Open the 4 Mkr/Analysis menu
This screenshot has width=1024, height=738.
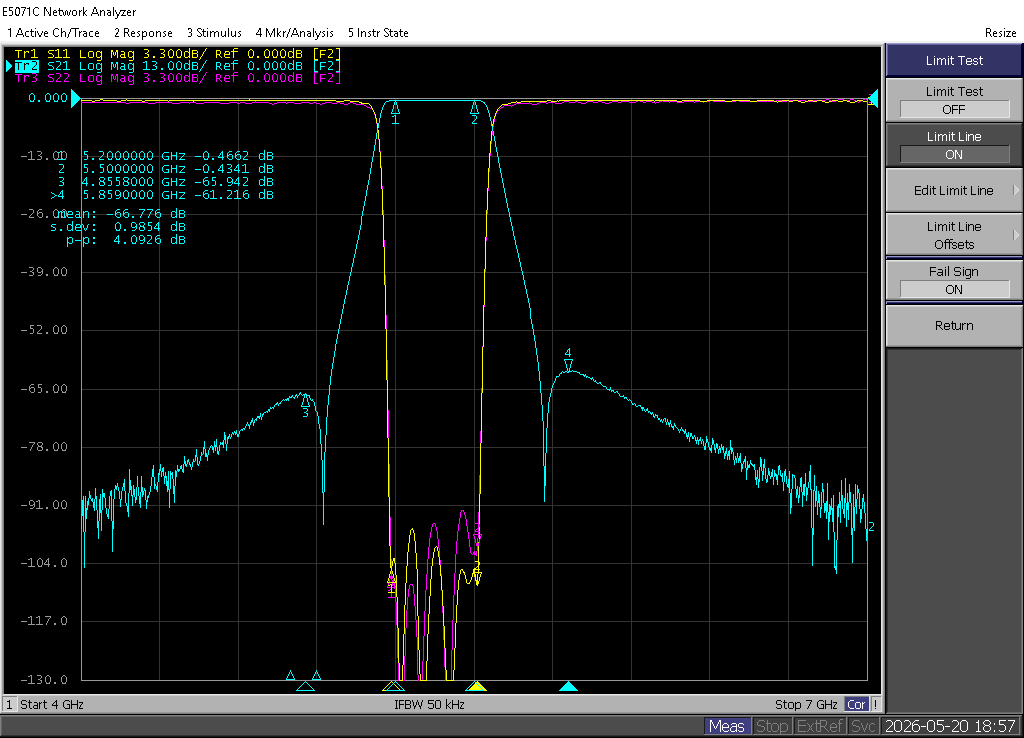tap(295, 33)
